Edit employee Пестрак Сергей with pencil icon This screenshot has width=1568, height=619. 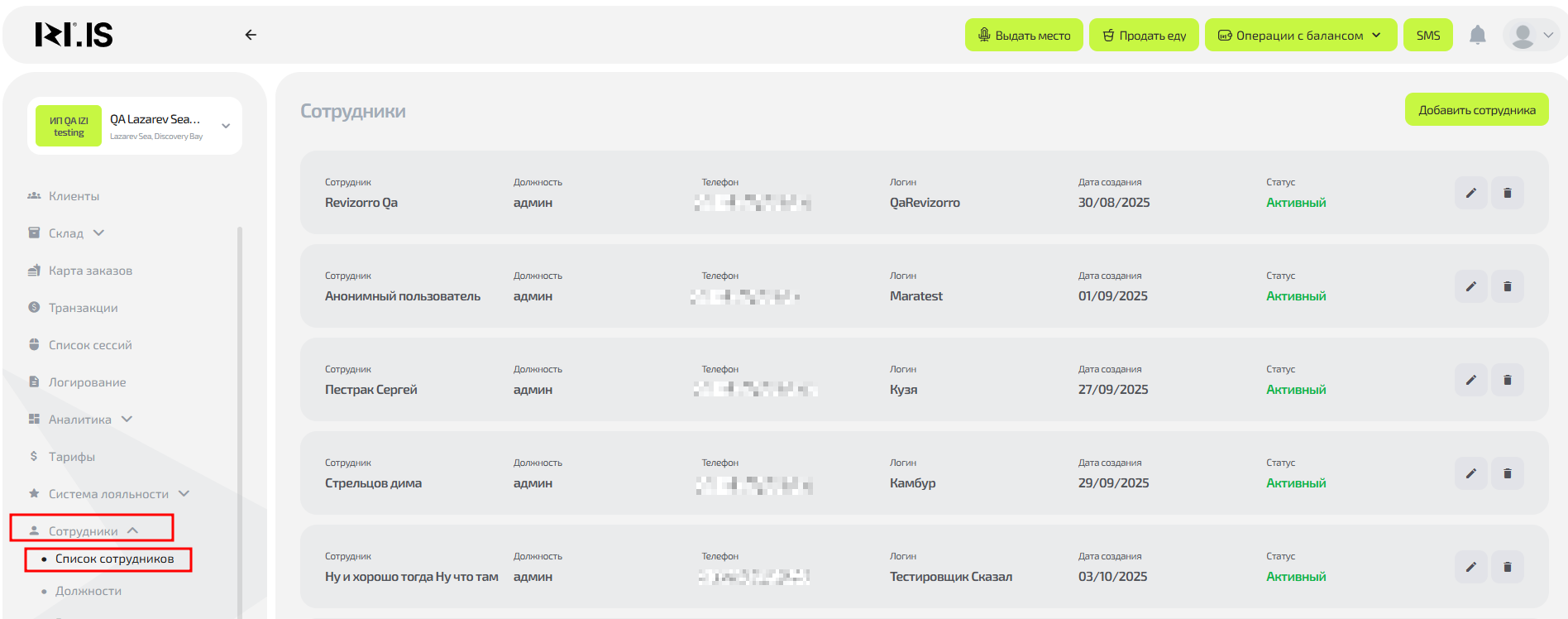(1470, 380)
